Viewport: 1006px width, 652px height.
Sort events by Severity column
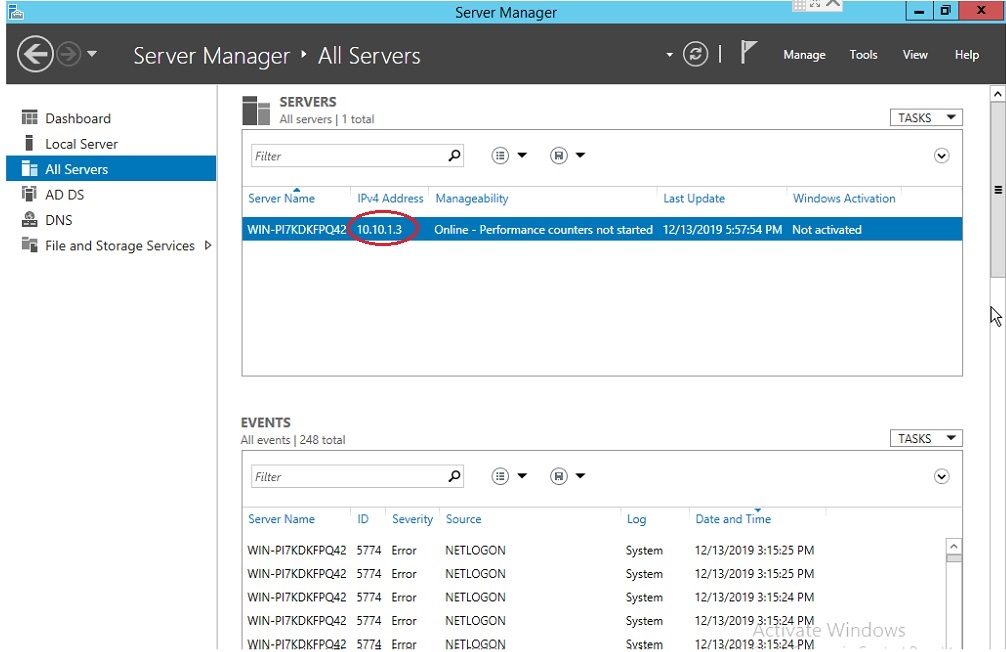412,519
